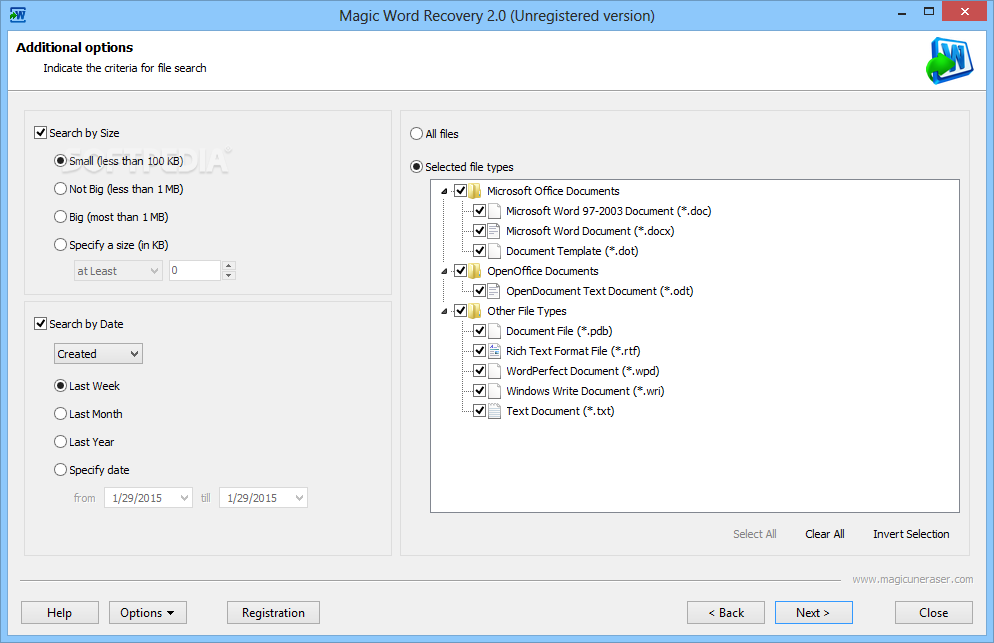Select the Last Week radio button
This screenshot has height=643, width=994.
(x=60, y=386)
